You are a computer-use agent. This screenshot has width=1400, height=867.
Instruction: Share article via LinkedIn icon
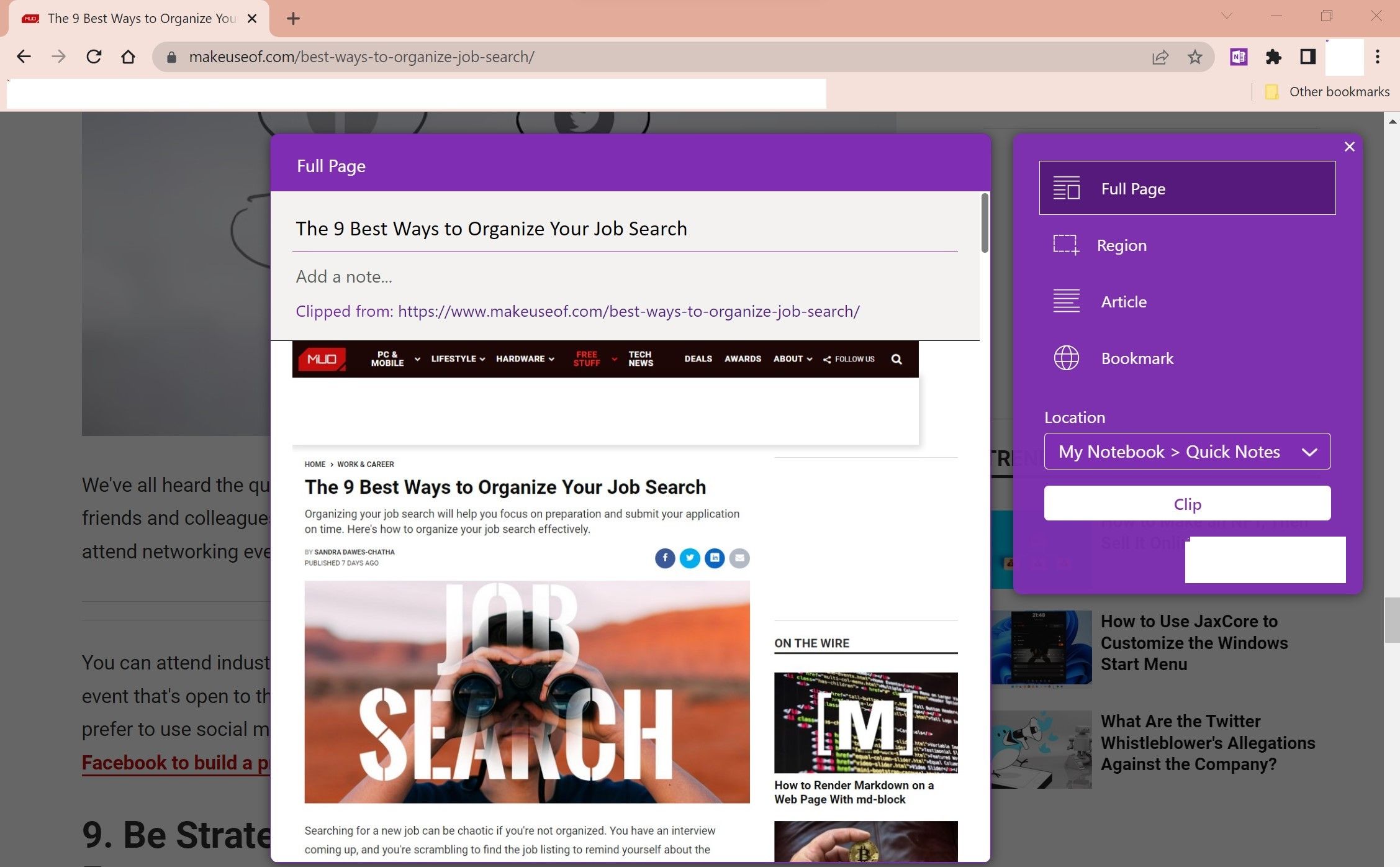click(715, 558)
